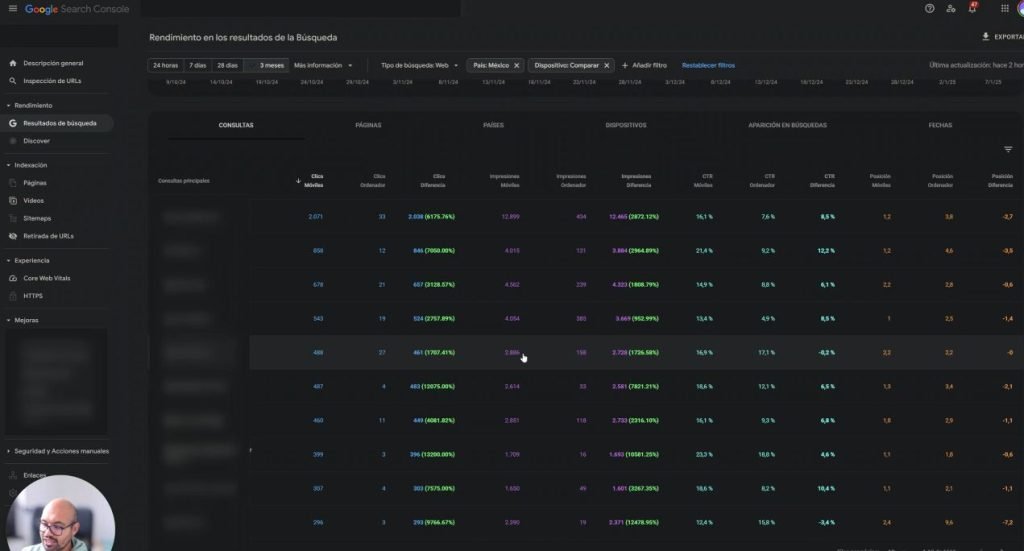Open Core Web Vitals report
The image size is (1024, 551).
46,278
